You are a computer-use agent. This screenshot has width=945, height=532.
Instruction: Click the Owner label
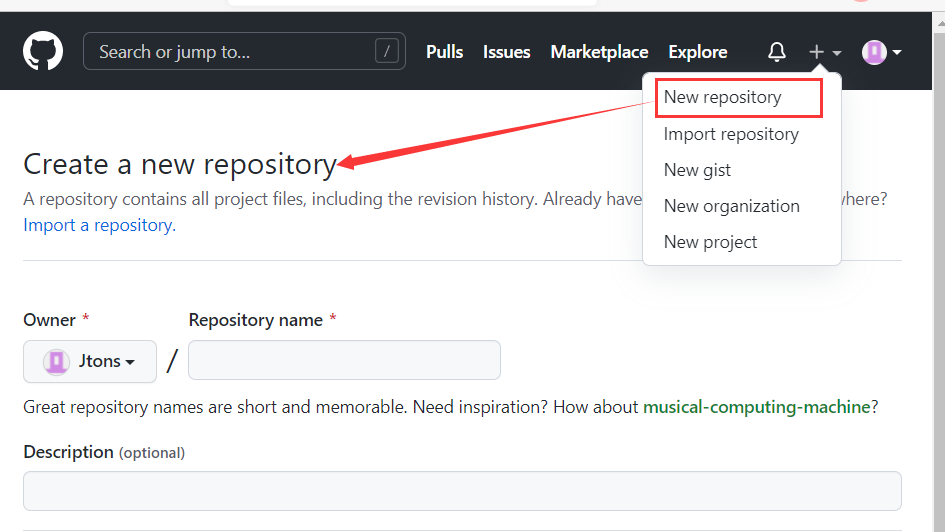49,320
